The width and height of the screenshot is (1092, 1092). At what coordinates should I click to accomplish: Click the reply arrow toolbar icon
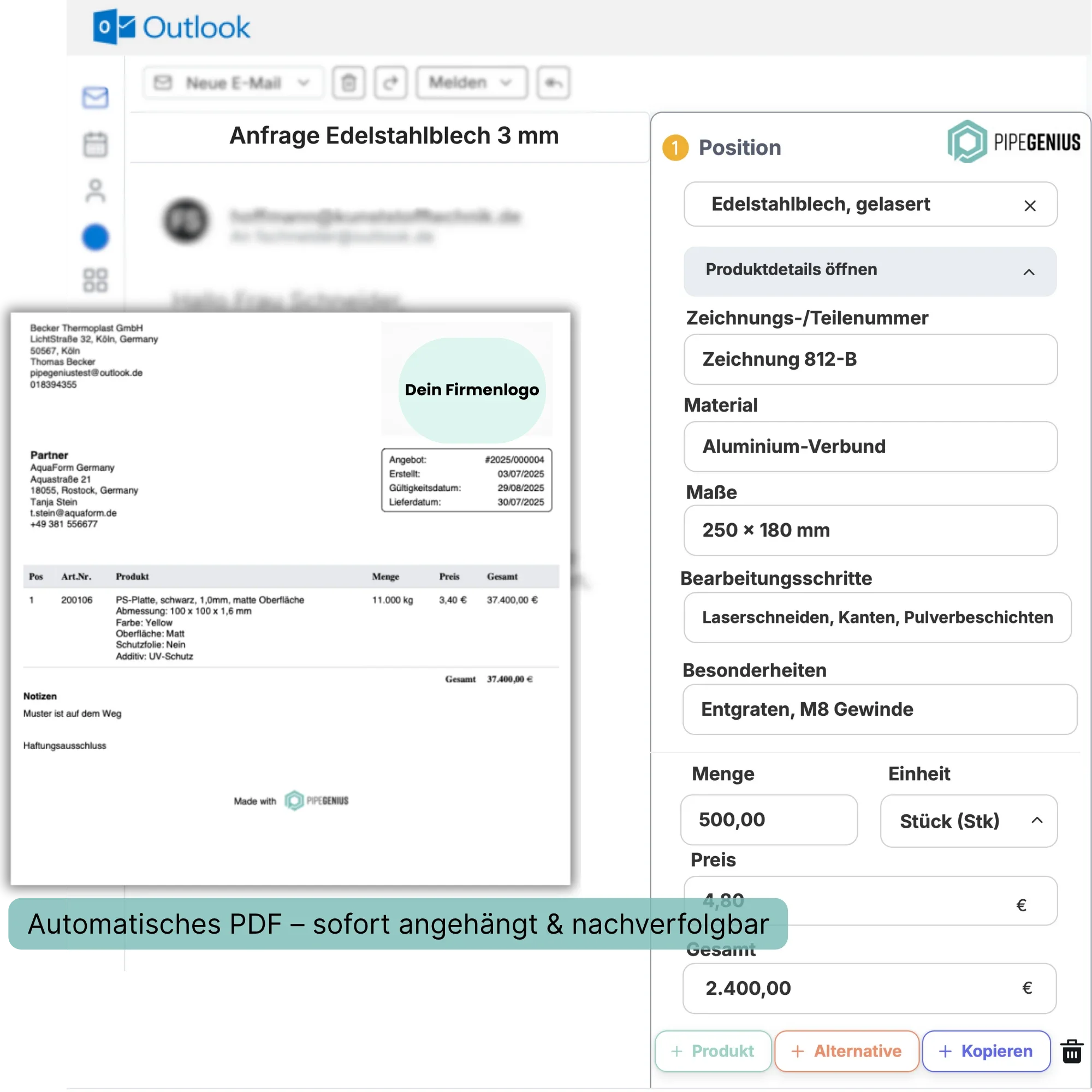(553, 83)
